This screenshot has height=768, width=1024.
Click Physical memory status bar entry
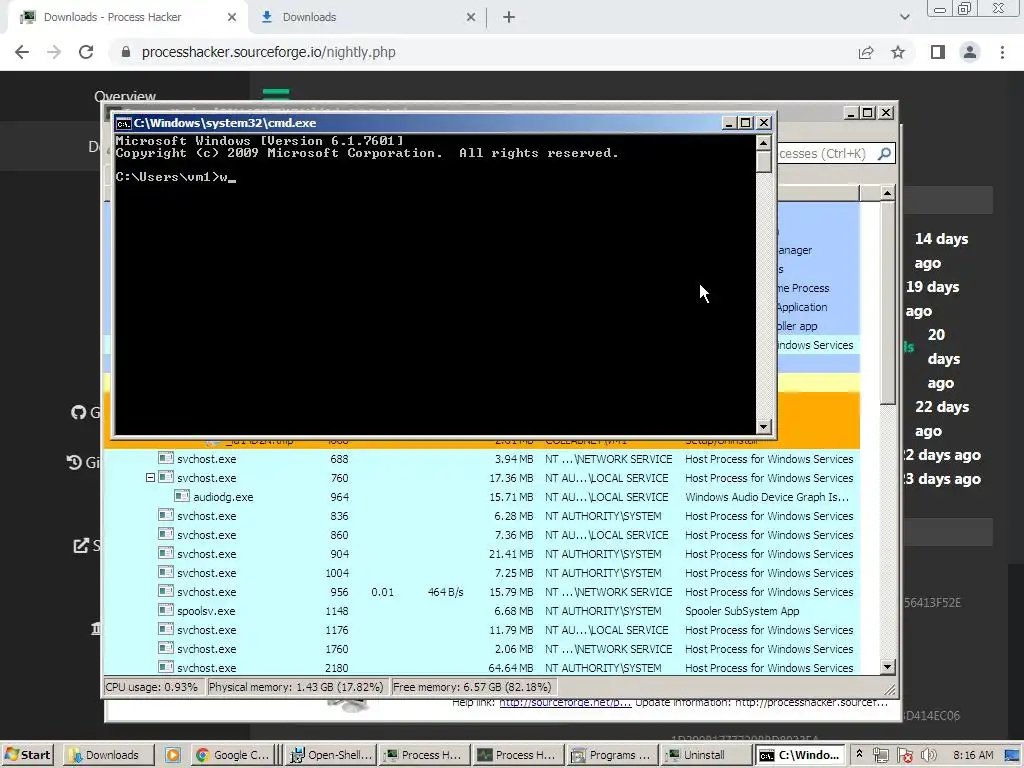point(296,687)
